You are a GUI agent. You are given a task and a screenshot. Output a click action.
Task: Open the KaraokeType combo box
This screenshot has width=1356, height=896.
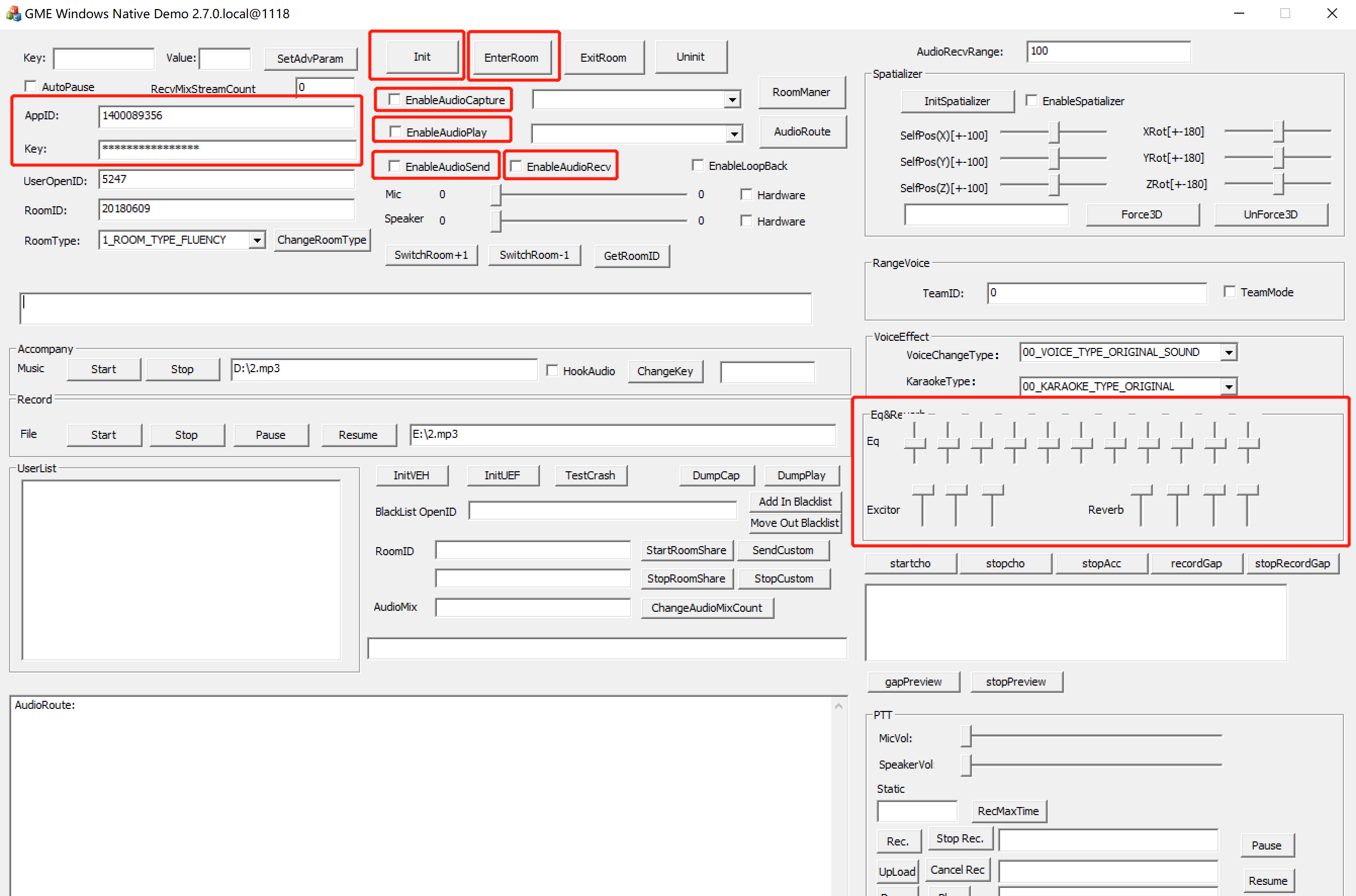pos(1229,387)
